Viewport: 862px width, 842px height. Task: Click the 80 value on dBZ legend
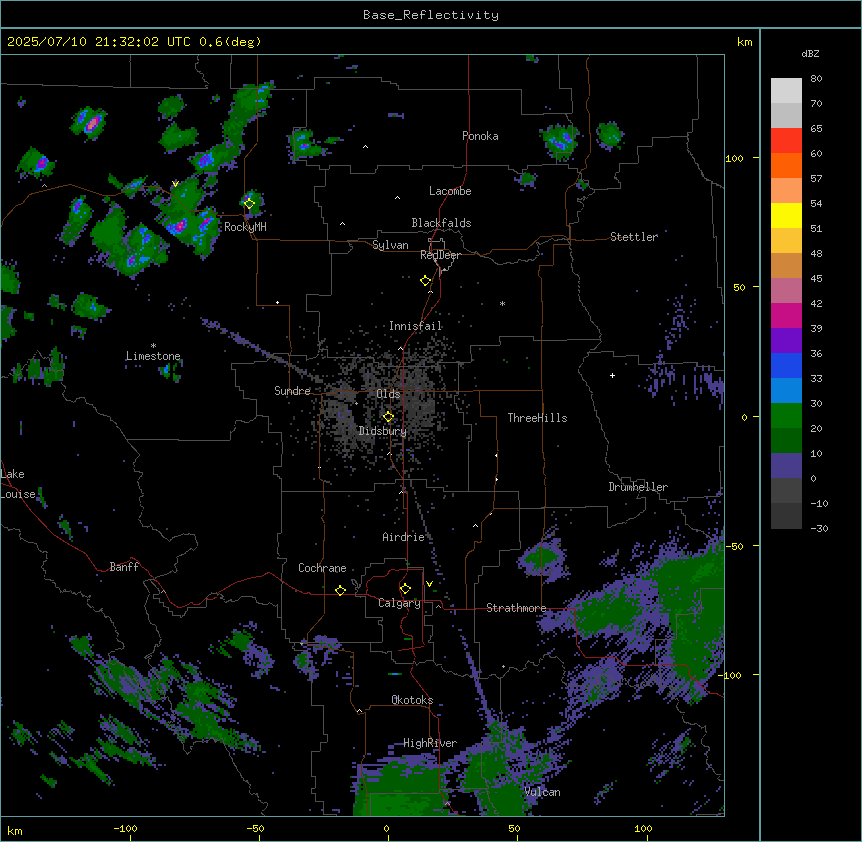tap(816, 79)
